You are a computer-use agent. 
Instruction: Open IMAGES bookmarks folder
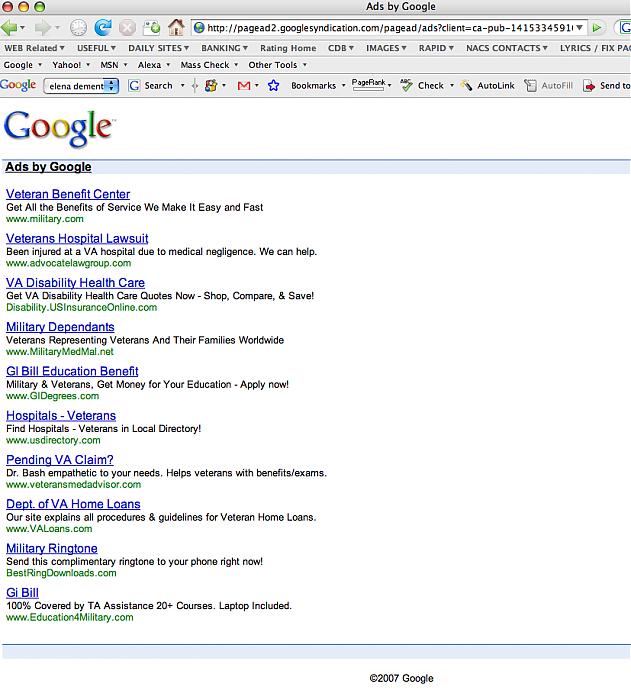[x=386, y=48]
